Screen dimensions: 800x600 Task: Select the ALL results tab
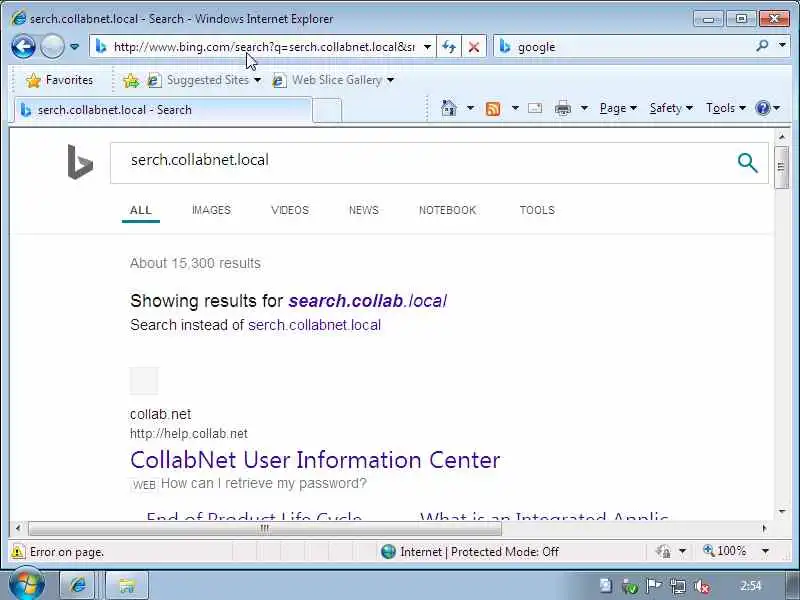(x=141, y=210)
